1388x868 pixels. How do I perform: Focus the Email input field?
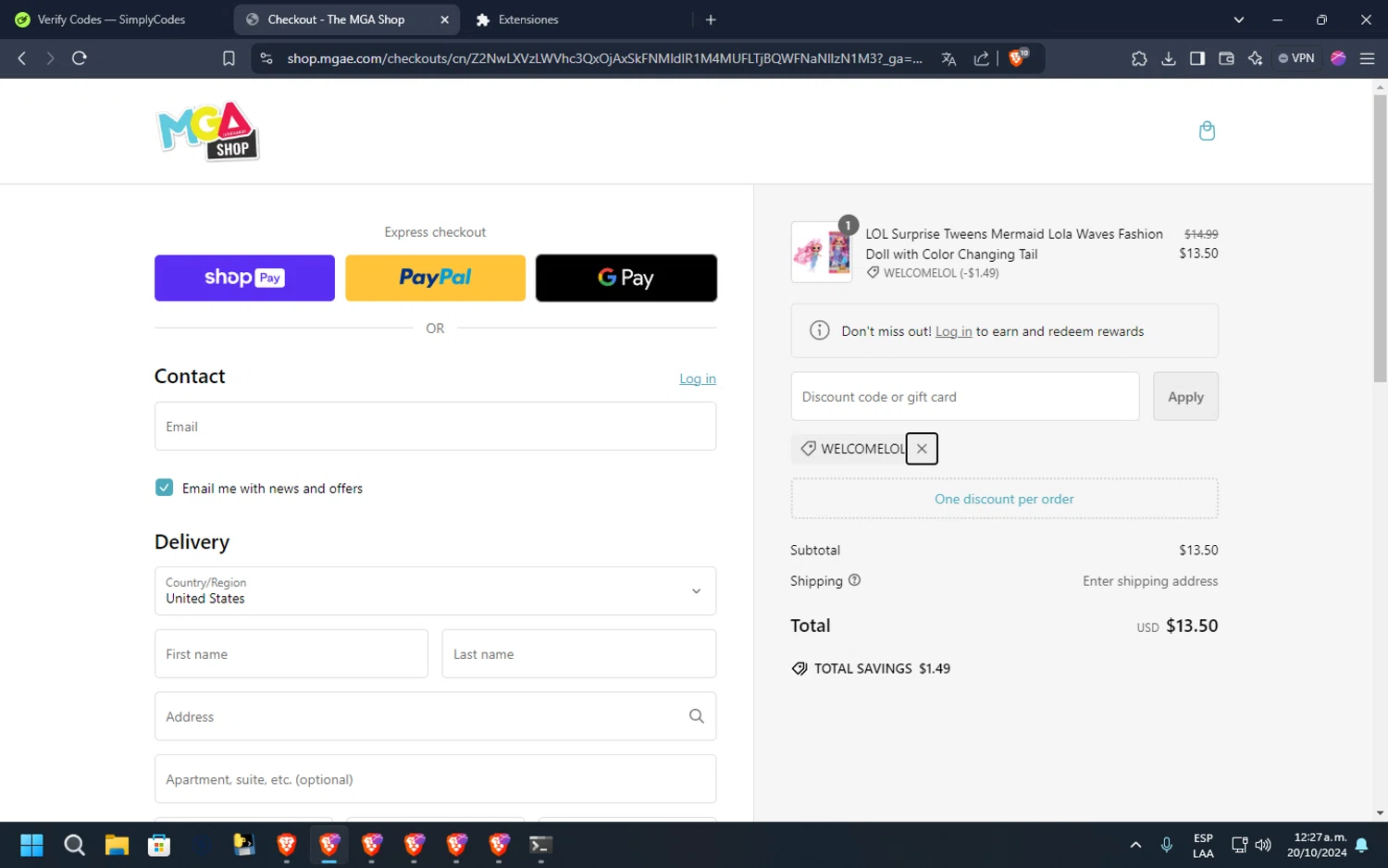tap(435, 427)
